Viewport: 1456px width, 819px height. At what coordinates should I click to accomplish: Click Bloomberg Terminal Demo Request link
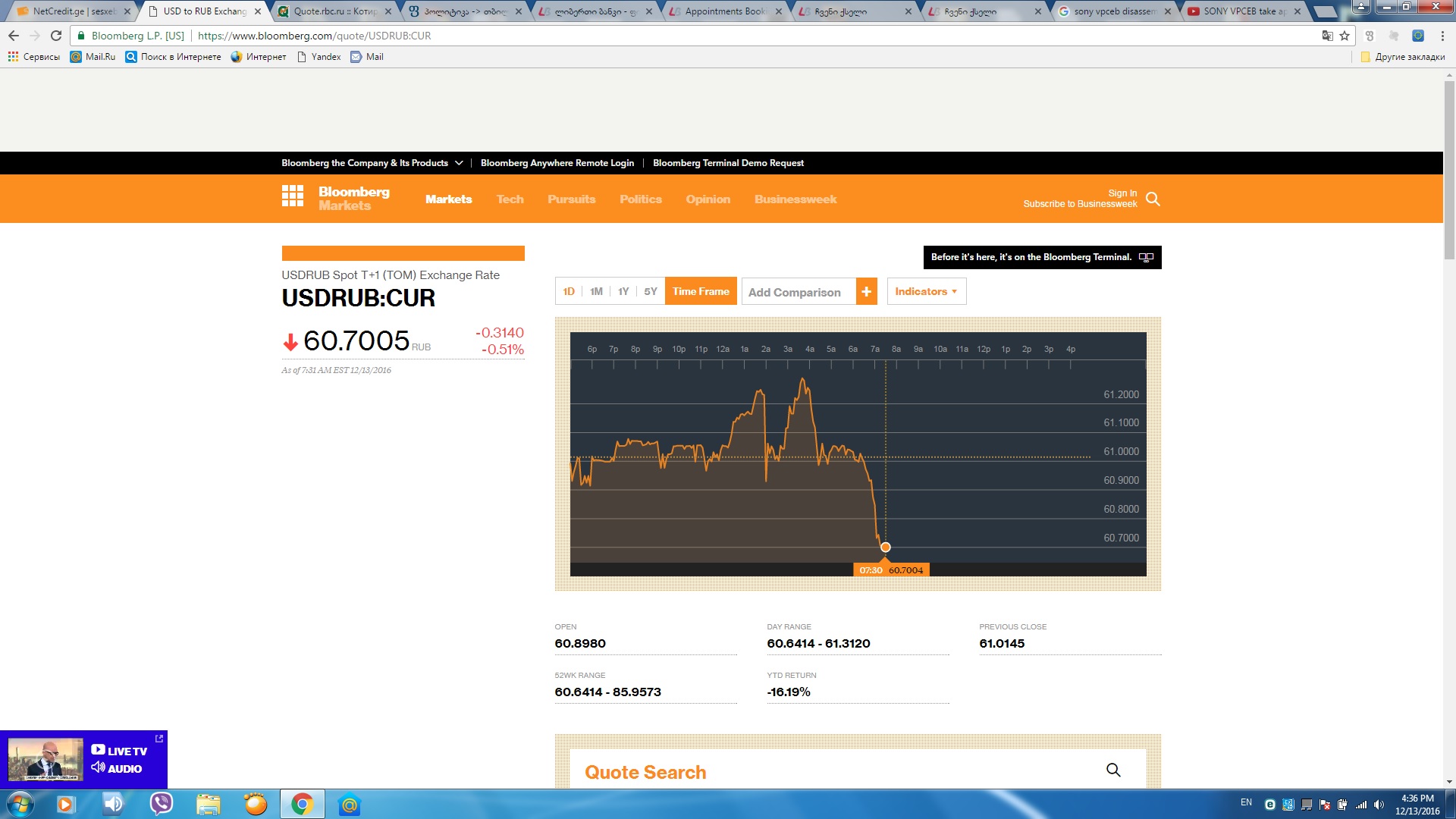728,163
